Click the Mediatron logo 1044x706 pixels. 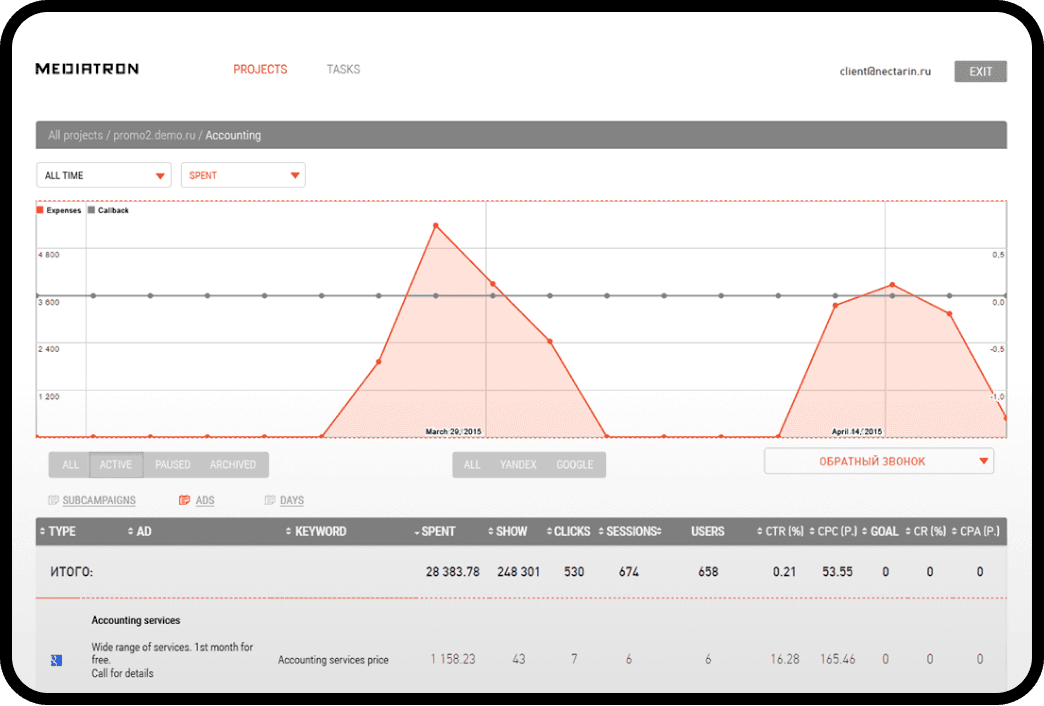click(87, 69)
